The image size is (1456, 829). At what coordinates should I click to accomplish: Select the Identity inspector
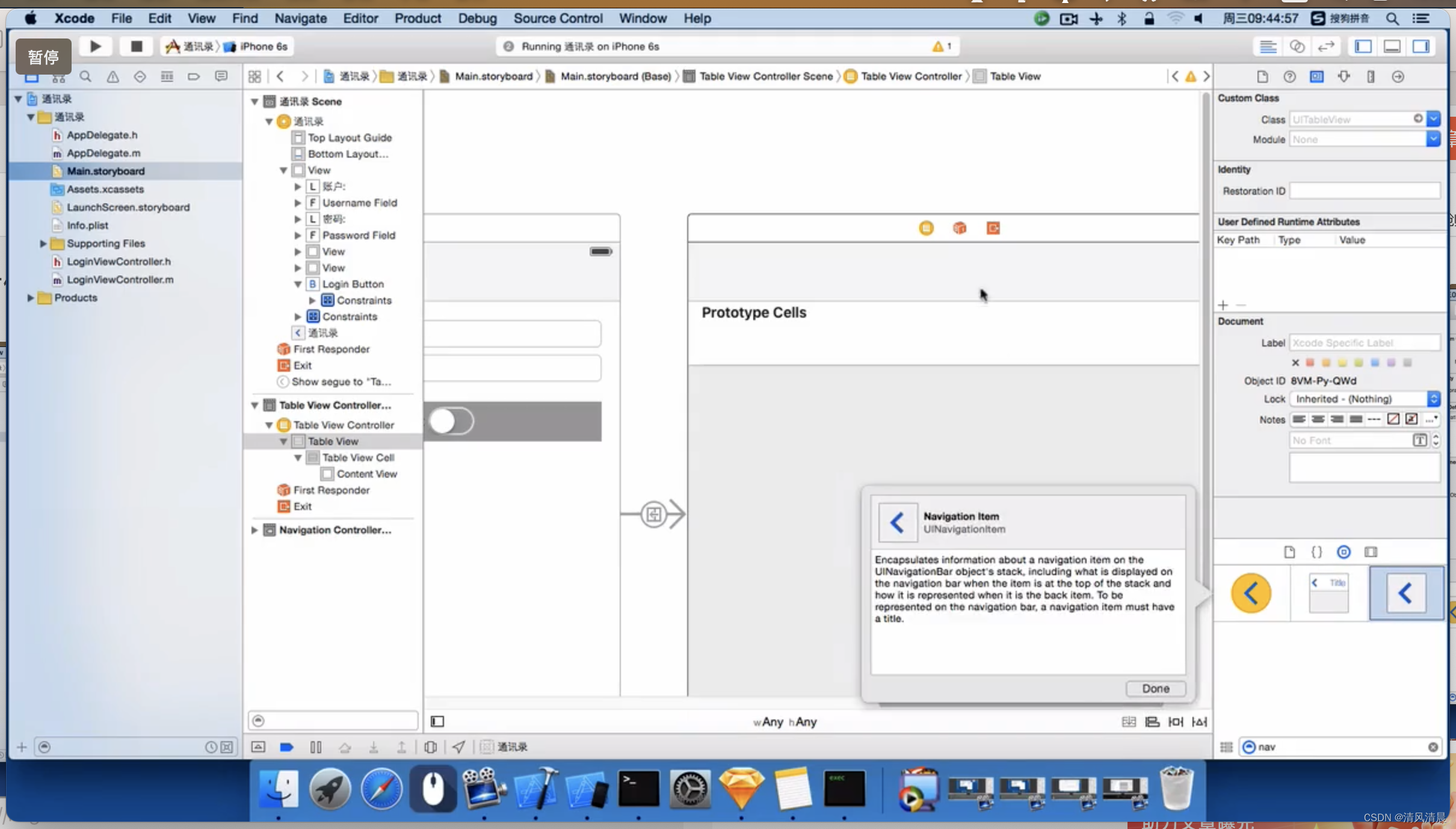click(1316, 76)
